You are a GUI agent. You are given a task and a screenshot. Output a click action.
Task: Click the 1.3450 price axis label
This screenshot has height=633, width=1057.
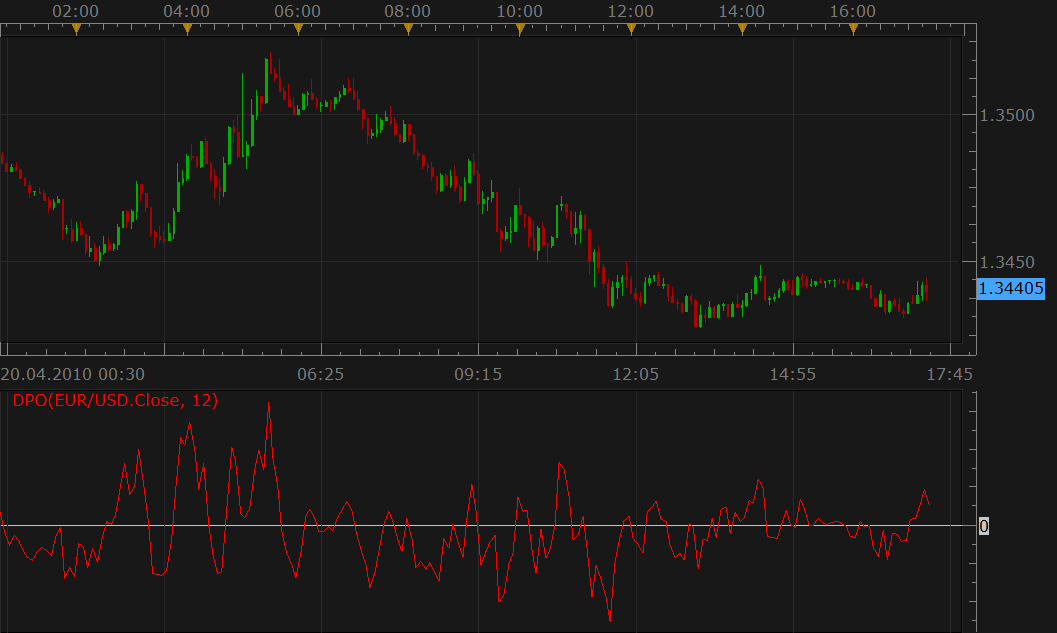[1007, 262]
